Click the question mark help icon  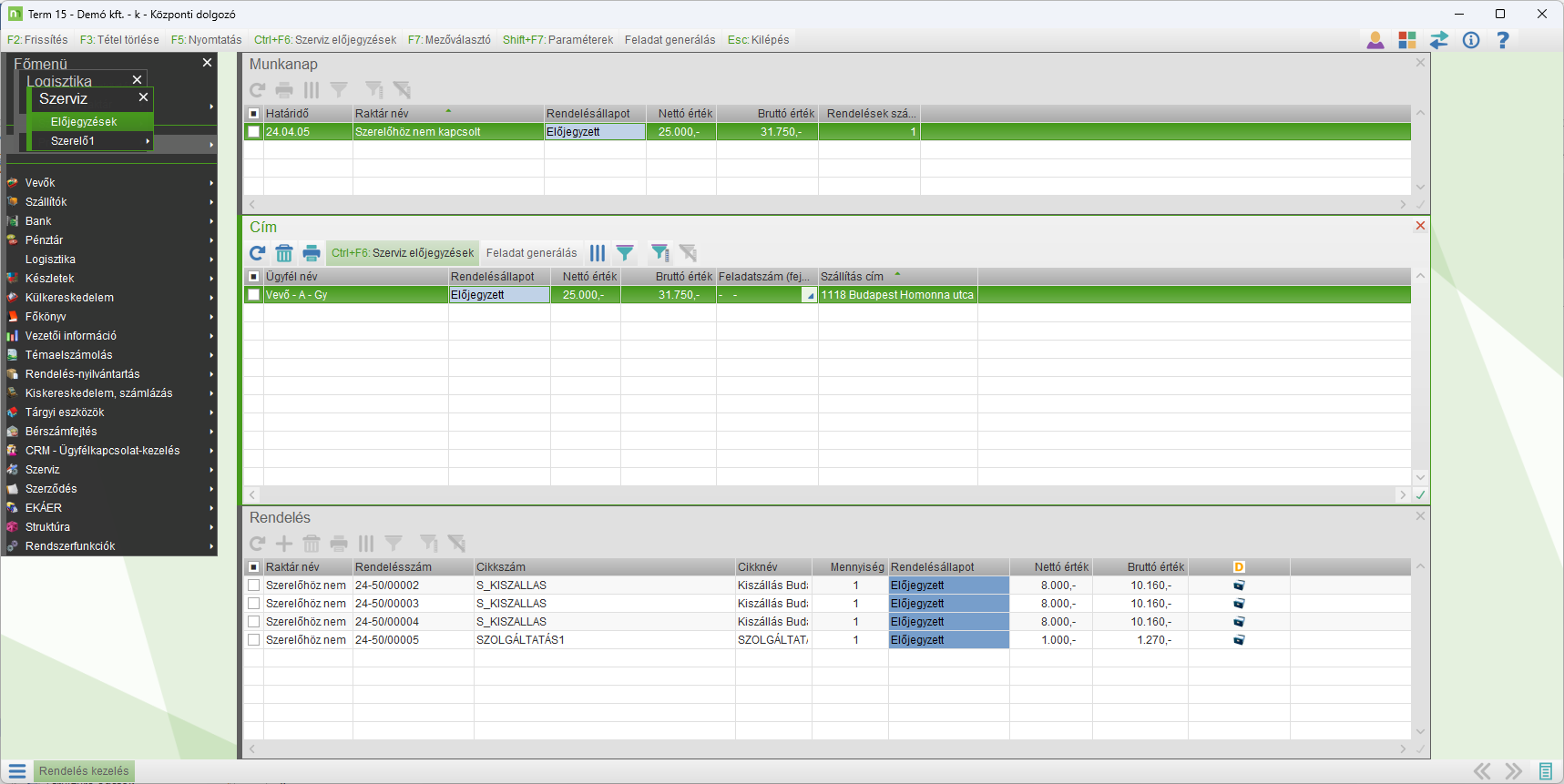(x=1503, y=40)
